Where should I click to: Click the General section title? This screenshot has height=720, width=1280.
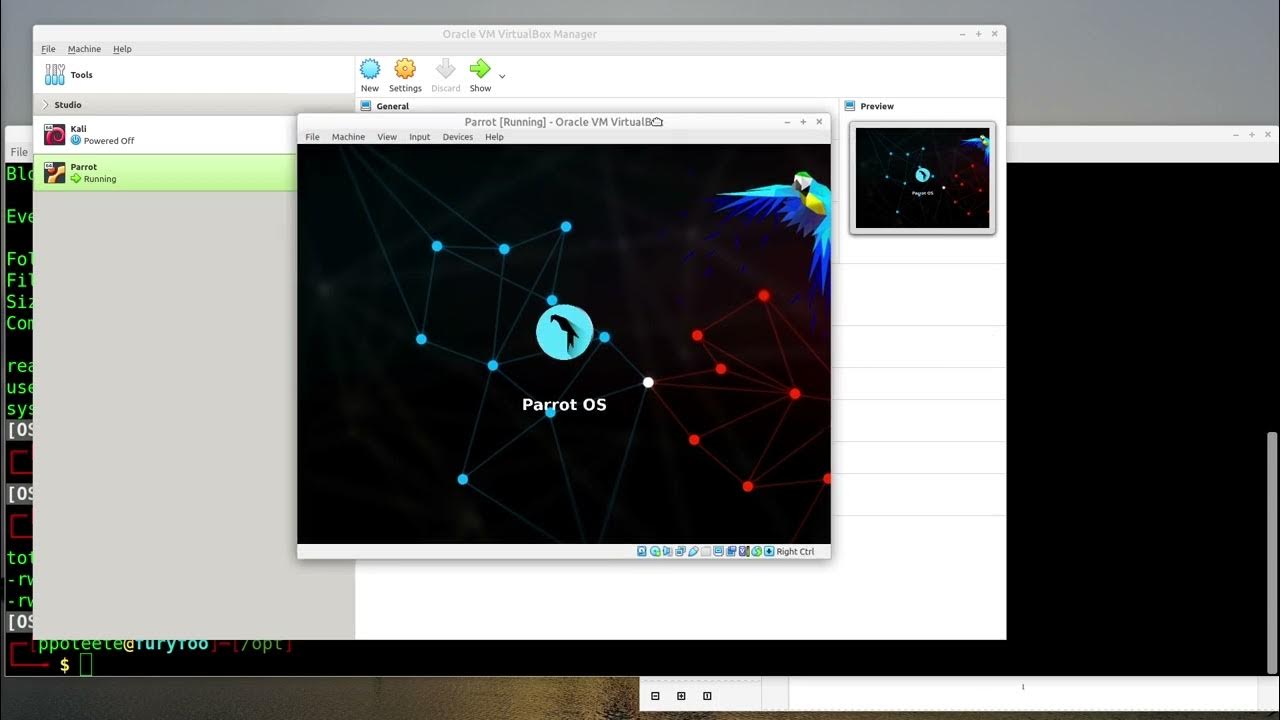393,106
